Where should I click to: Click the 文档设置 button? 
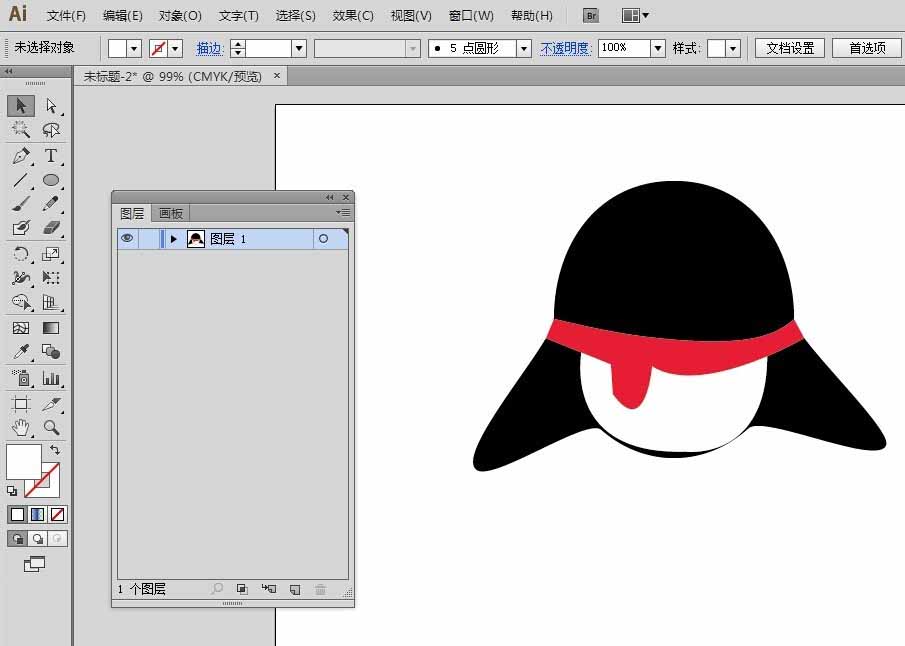(790, 48)
